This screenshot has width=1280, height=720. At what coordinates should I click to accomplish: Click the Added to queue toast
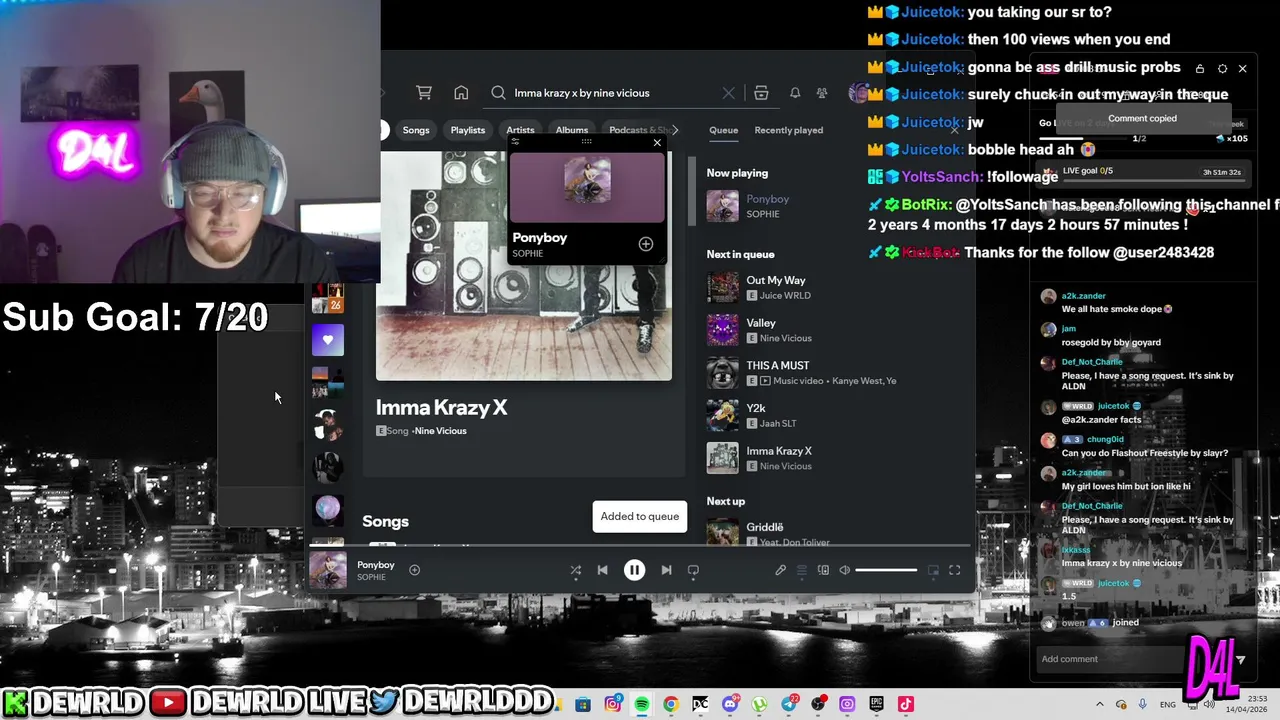[640, 516]
